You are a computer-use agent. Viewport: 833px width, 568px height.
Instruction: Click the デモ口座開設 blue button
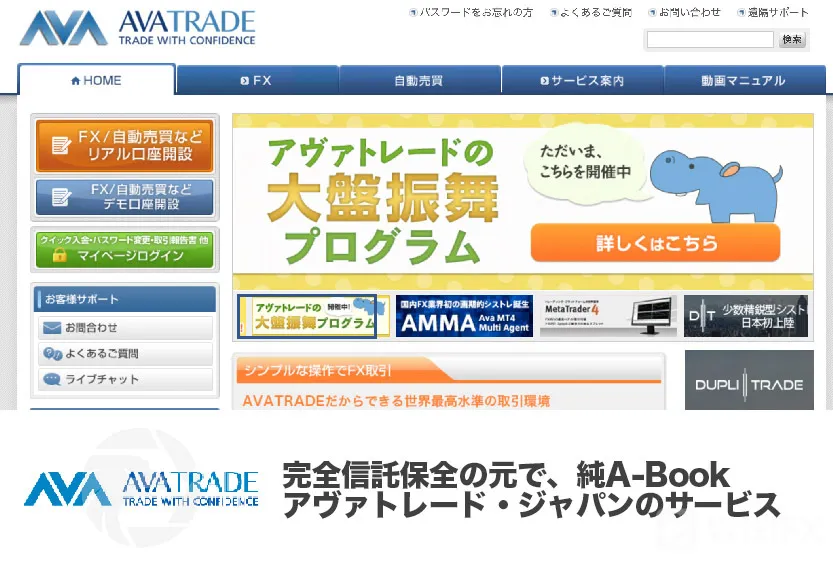pos(124,197)
